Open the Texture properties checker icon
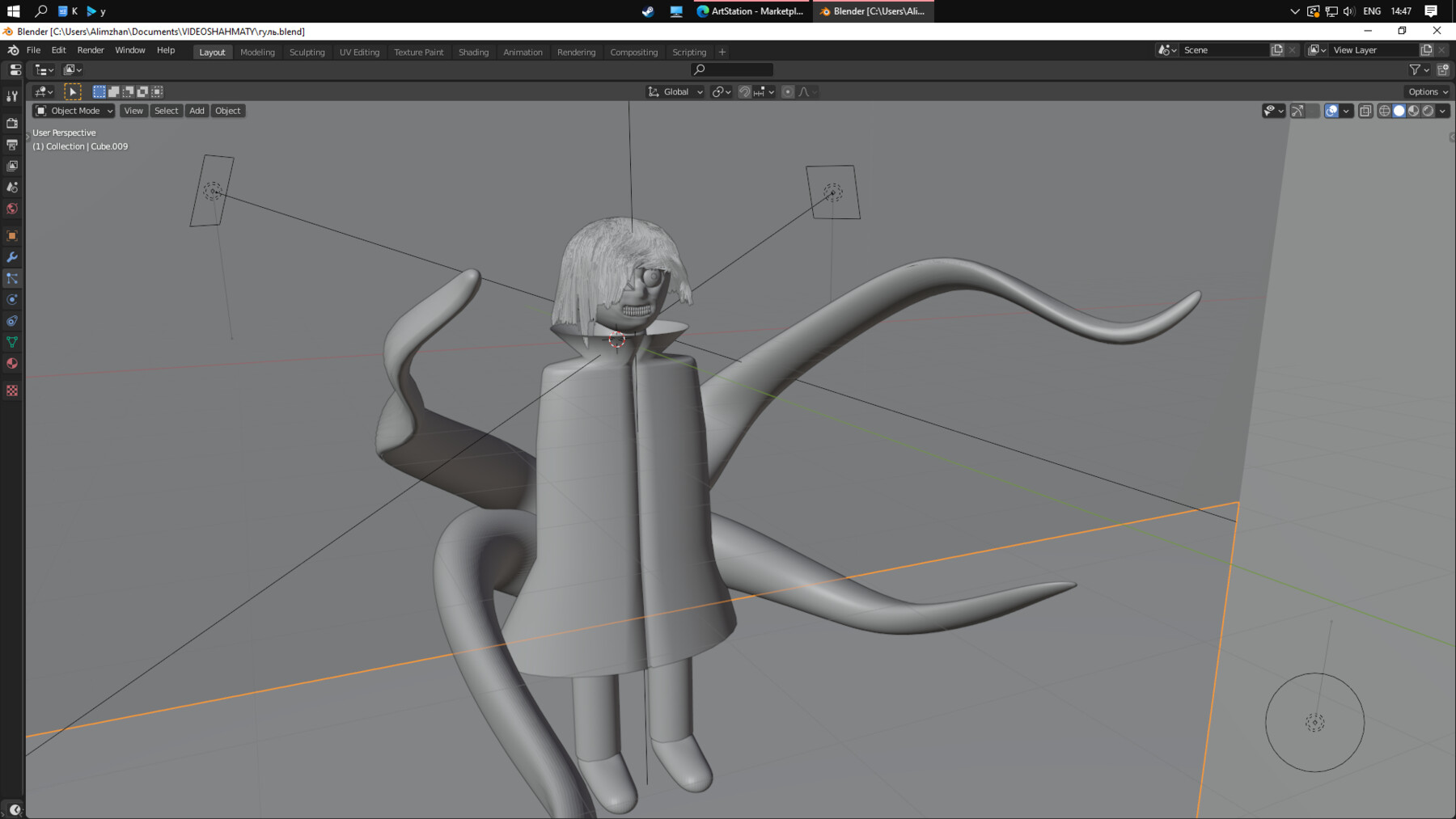This screenshot has width=1456, height=819. pyautogui.click(x=12, y=391)
